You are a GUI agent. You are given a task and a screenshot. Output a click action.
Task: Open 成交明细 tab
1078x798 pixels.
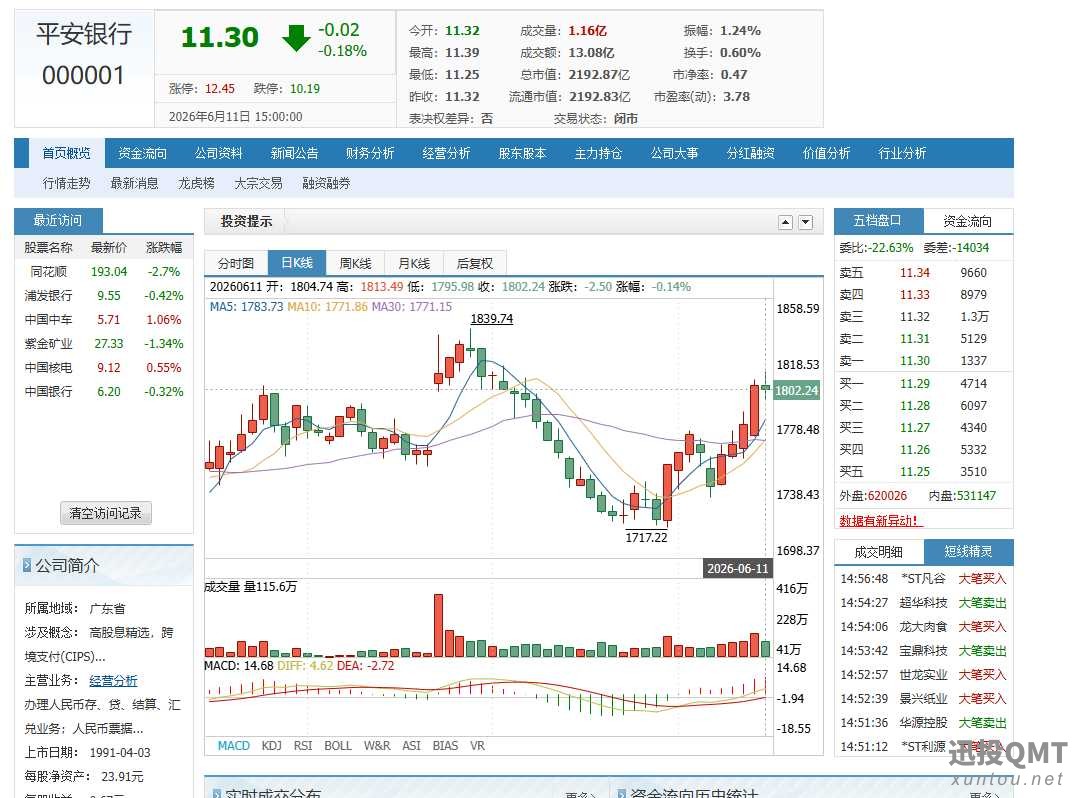[x=878, y=551]
